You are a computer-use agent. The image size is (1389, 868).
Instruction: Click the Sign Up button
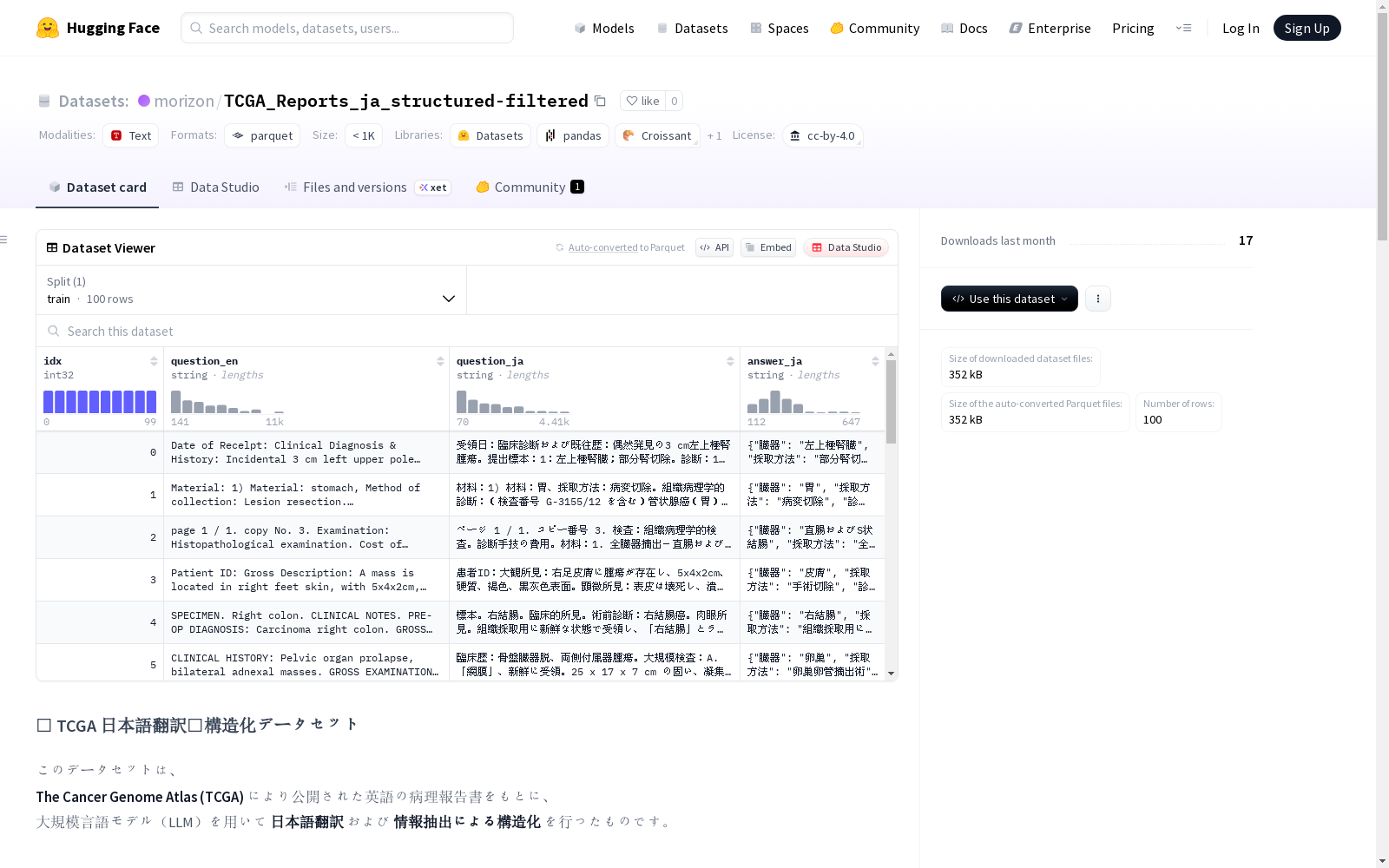click(x=1307, y=28)
